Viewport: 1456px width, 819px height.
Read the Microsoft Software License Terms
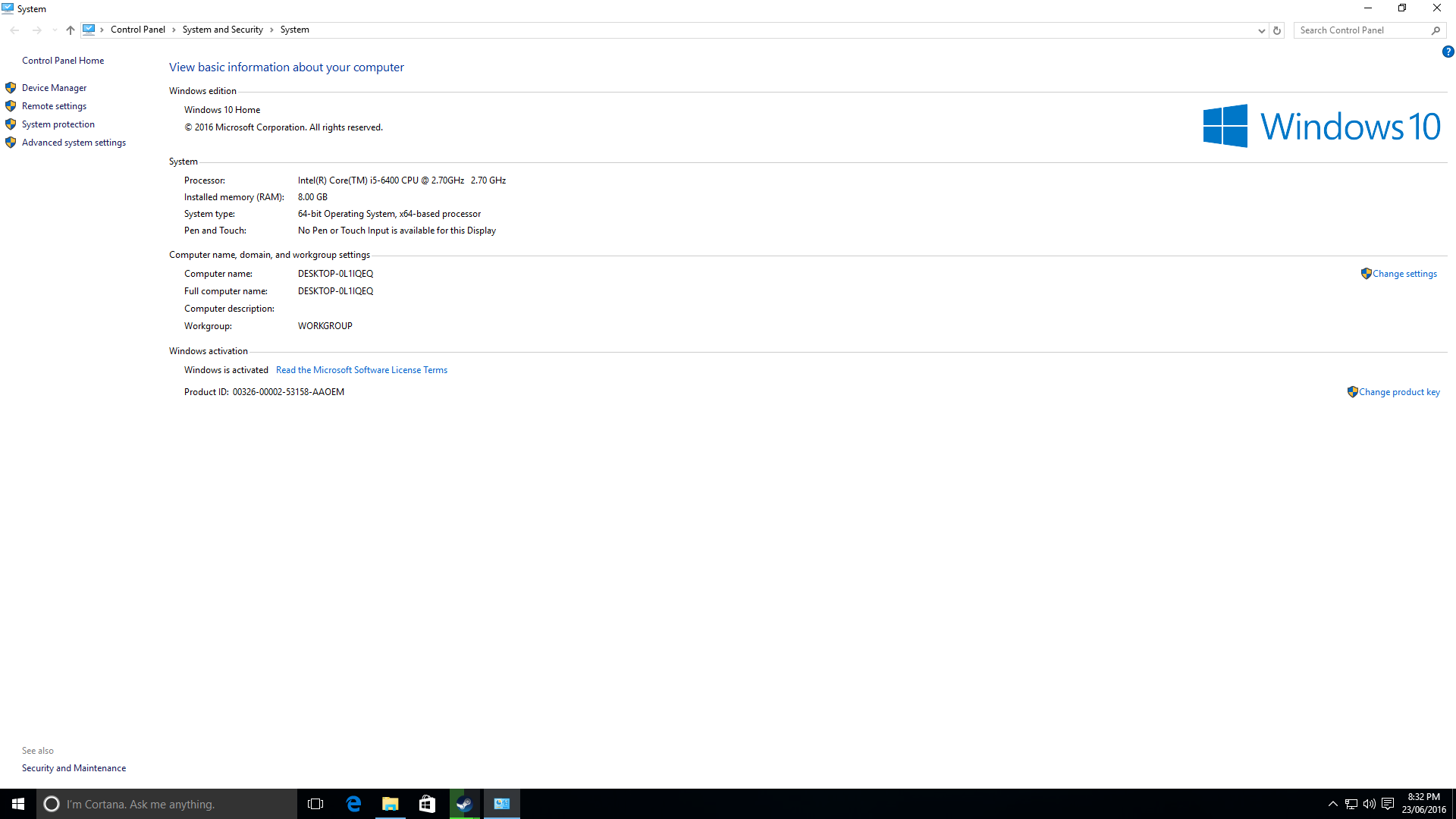pos(362,370)
